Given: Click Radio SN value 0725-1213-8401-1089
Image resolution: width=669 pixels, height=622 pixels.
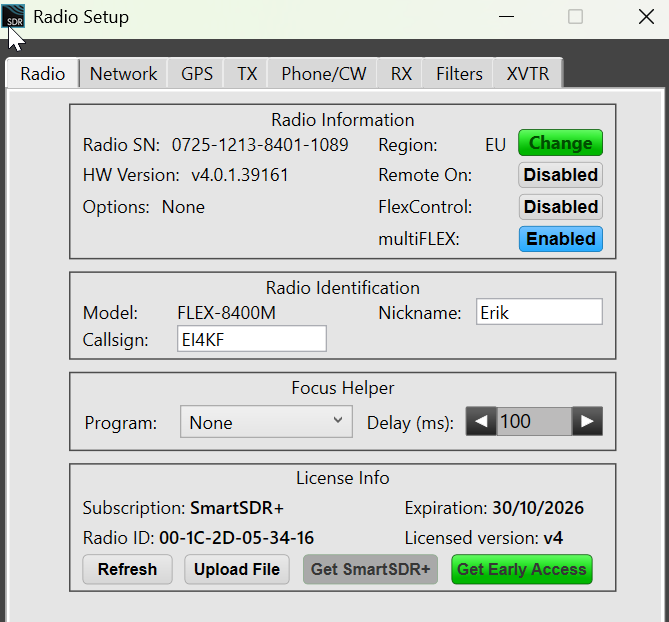Looking at the screenshot, I should pos(260,145).
